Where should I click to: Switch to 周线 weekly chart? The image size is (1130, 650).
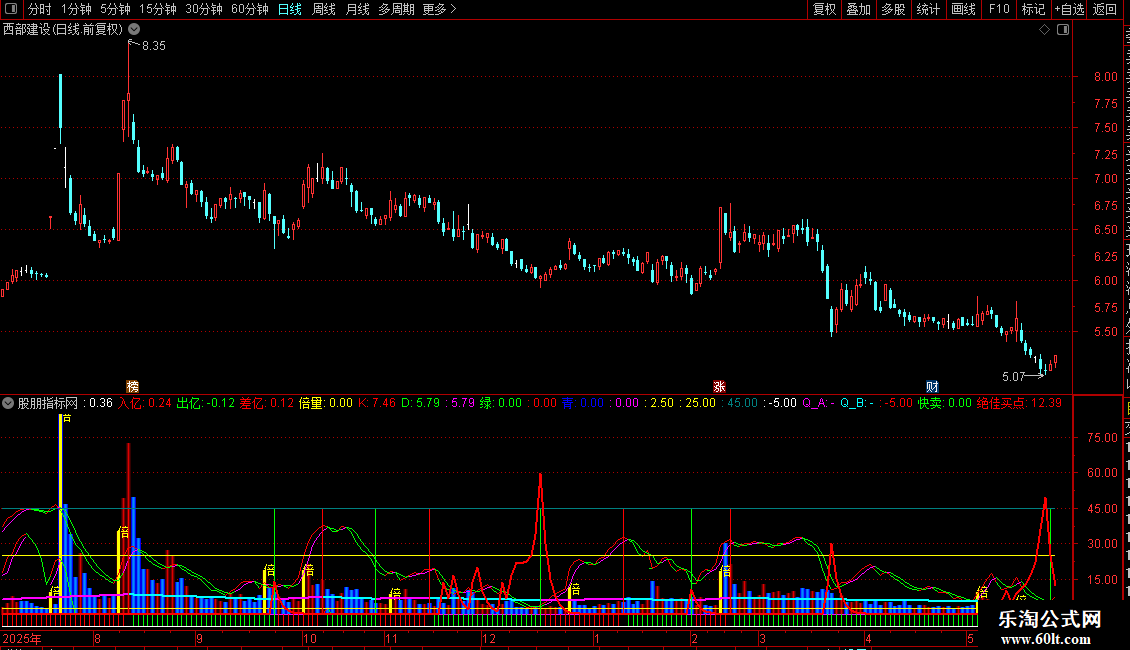point(324,9)
